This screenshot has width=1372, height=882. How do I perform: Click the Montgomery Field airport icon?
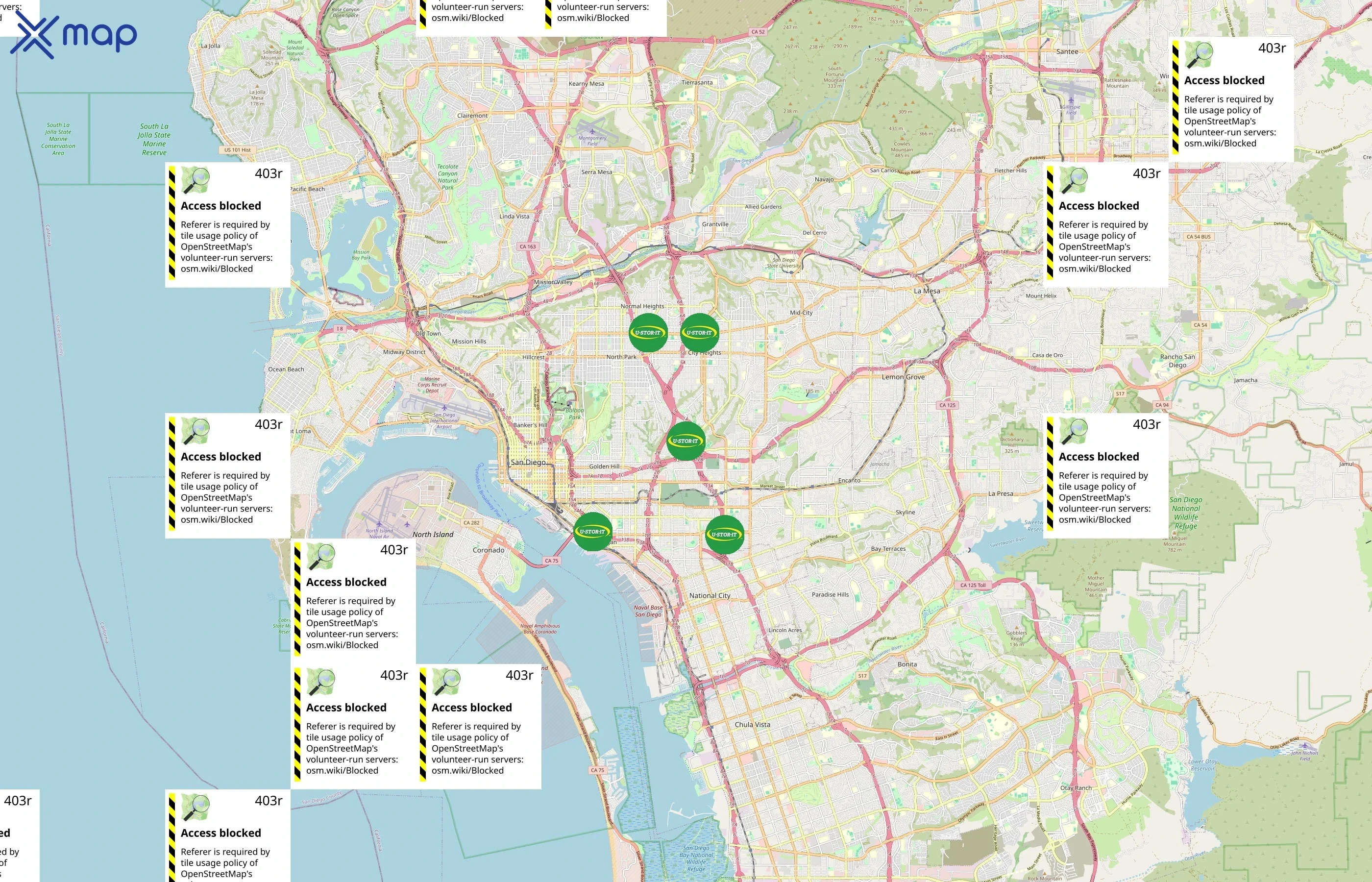coord(592,131)
